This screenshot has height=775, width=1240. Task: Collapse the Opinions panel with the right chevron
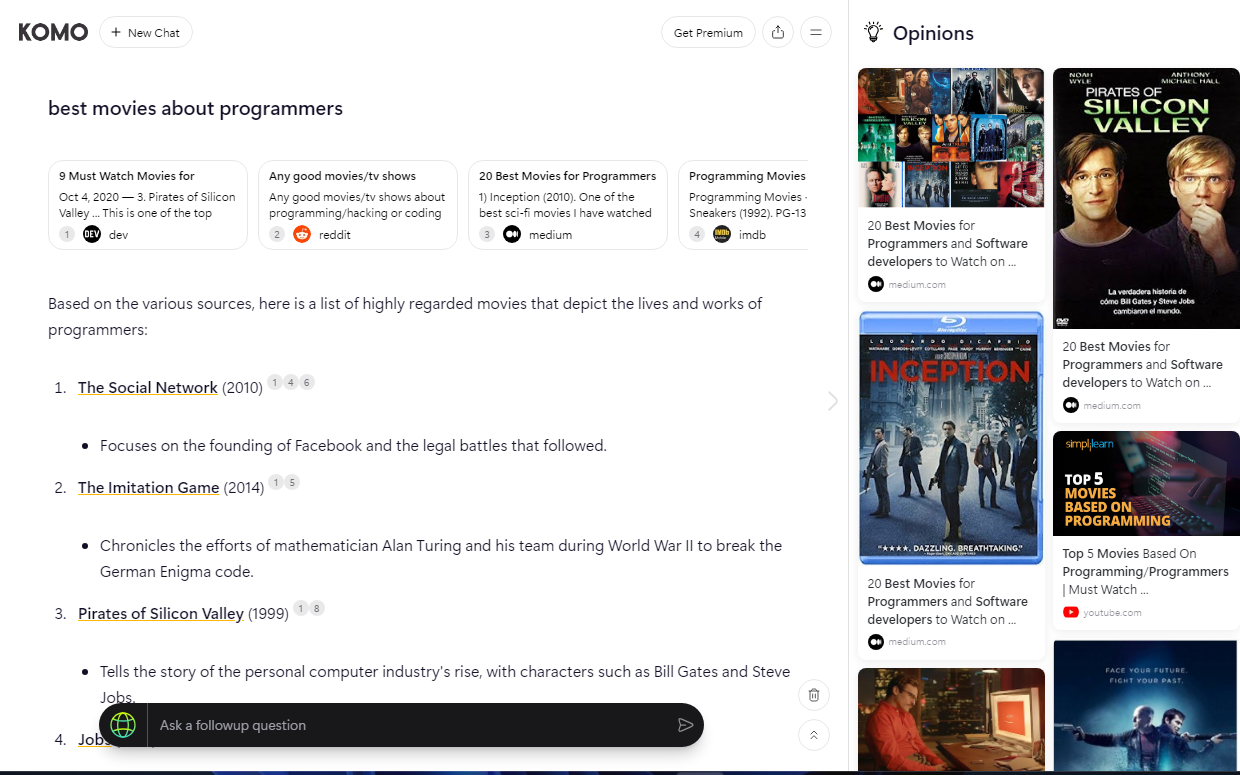(833, 401)
